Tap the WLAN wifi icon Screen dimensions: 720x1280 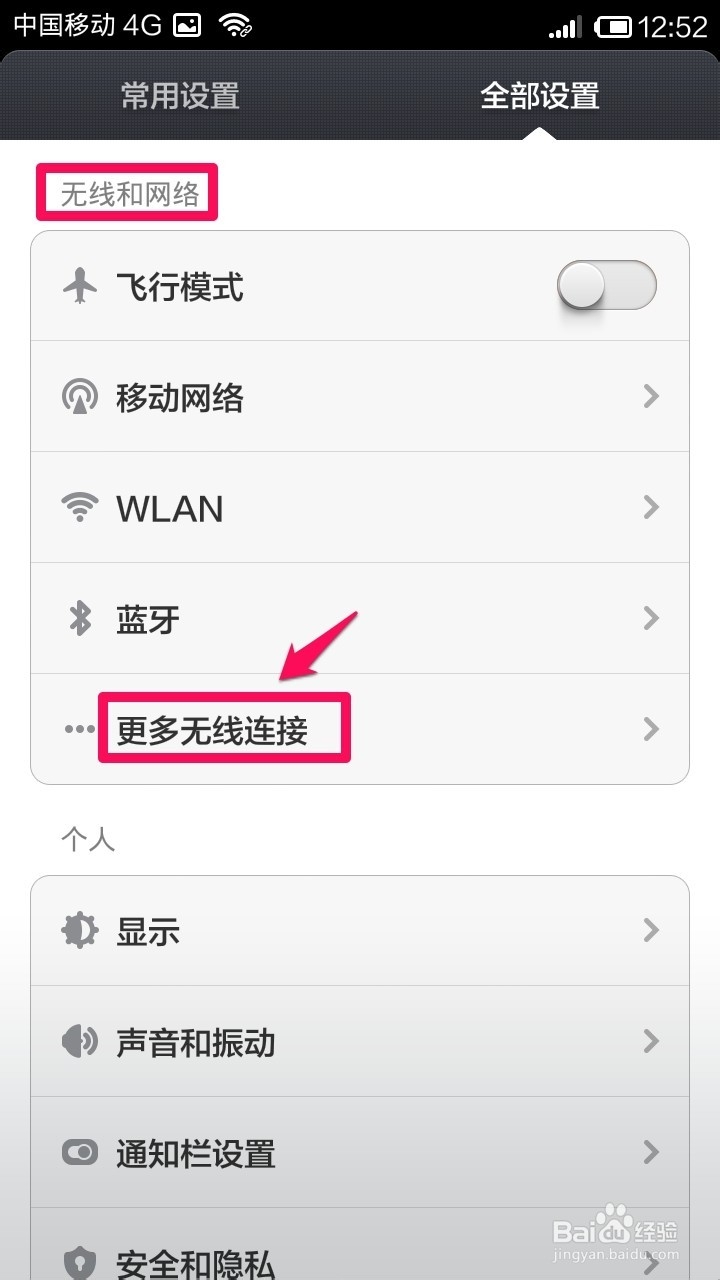80,509
